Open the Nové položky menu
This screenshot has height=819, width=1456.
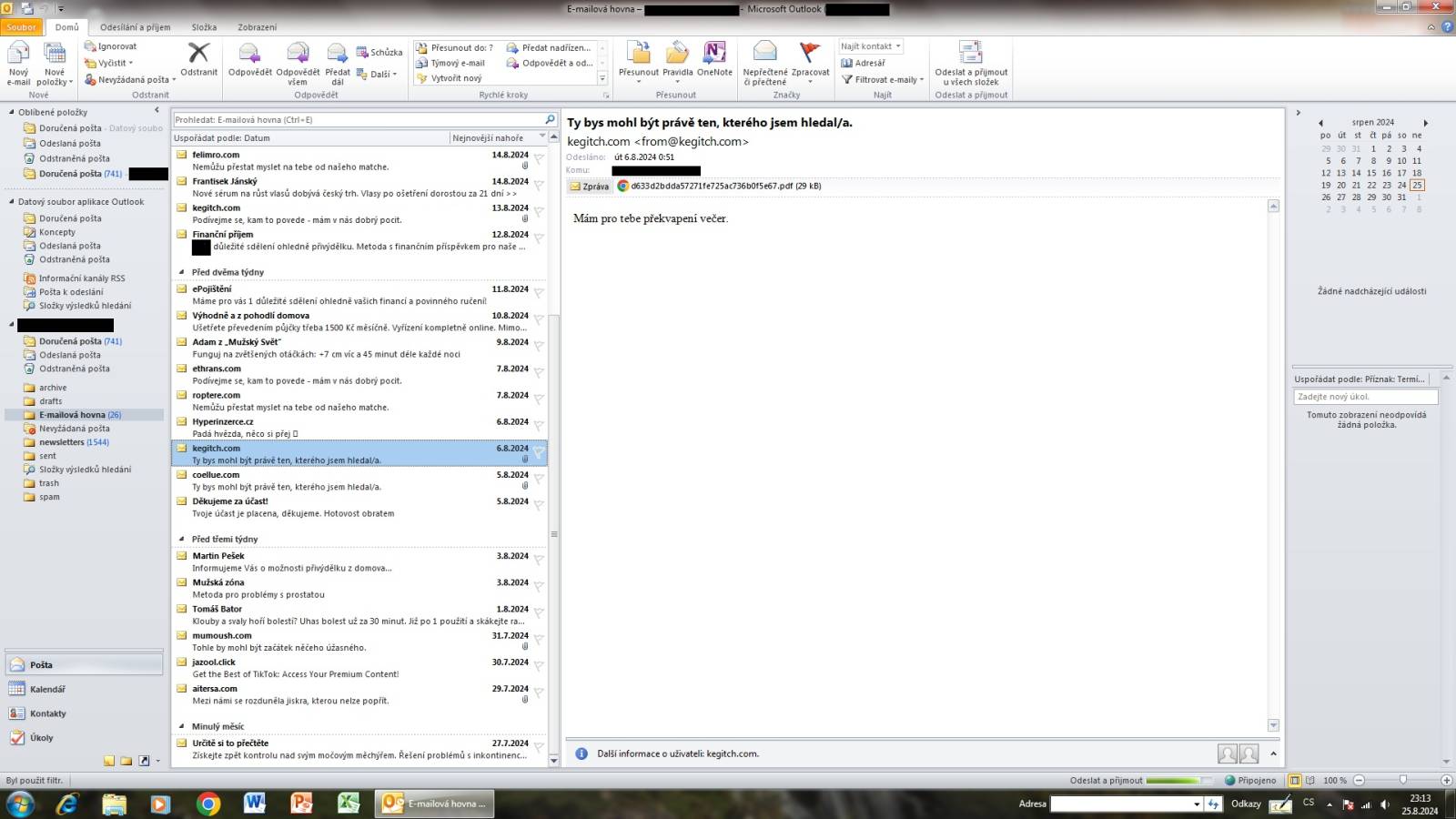(x=55, y=63)
